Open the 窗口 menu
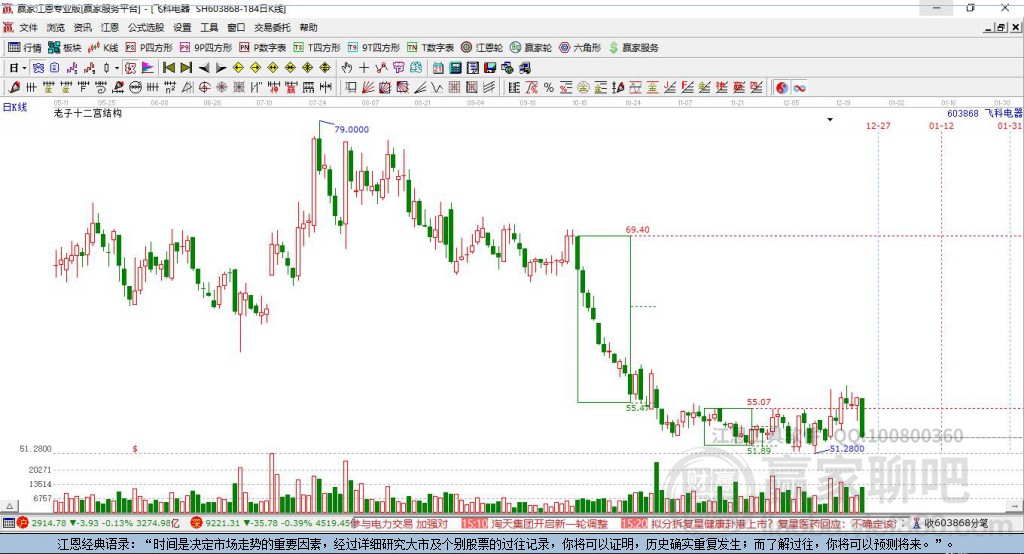The width and height of the screenshot is (1024, 554). (236, 27)
